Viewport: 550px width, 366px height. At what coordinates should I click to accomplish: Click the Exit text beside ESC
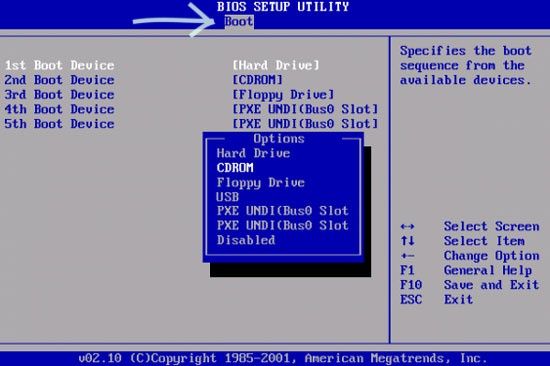tap(458, 300)
